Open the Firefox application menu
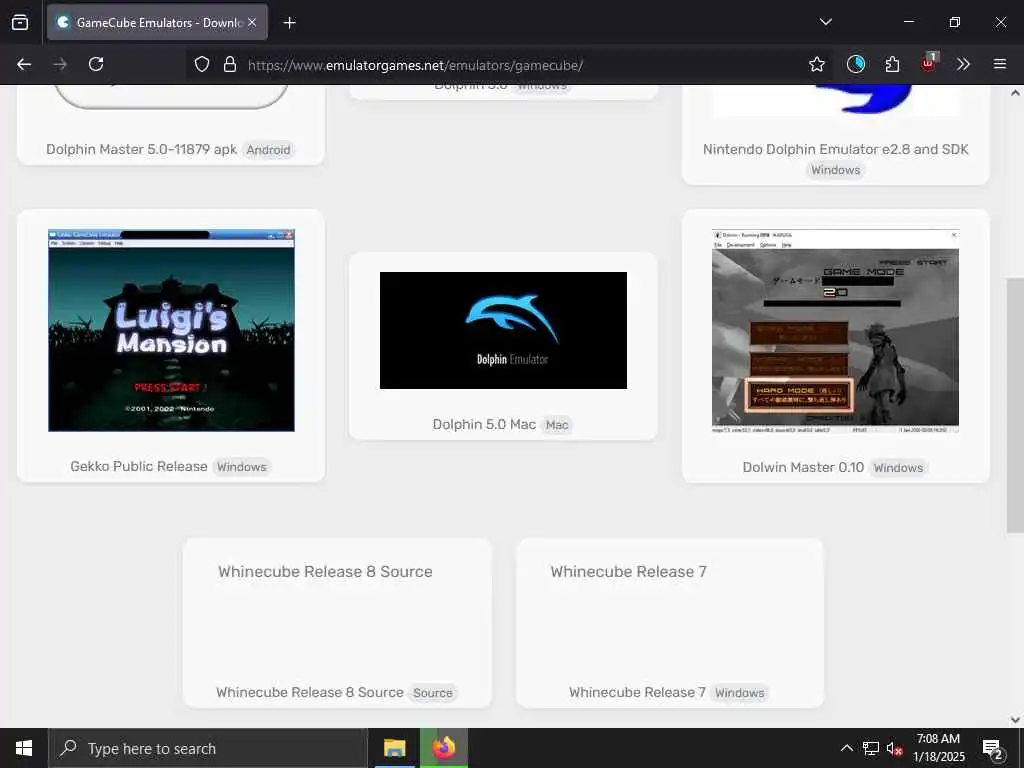Image resolution: width=1024 pixels, height=768 pixels. [x=999, y=64]
